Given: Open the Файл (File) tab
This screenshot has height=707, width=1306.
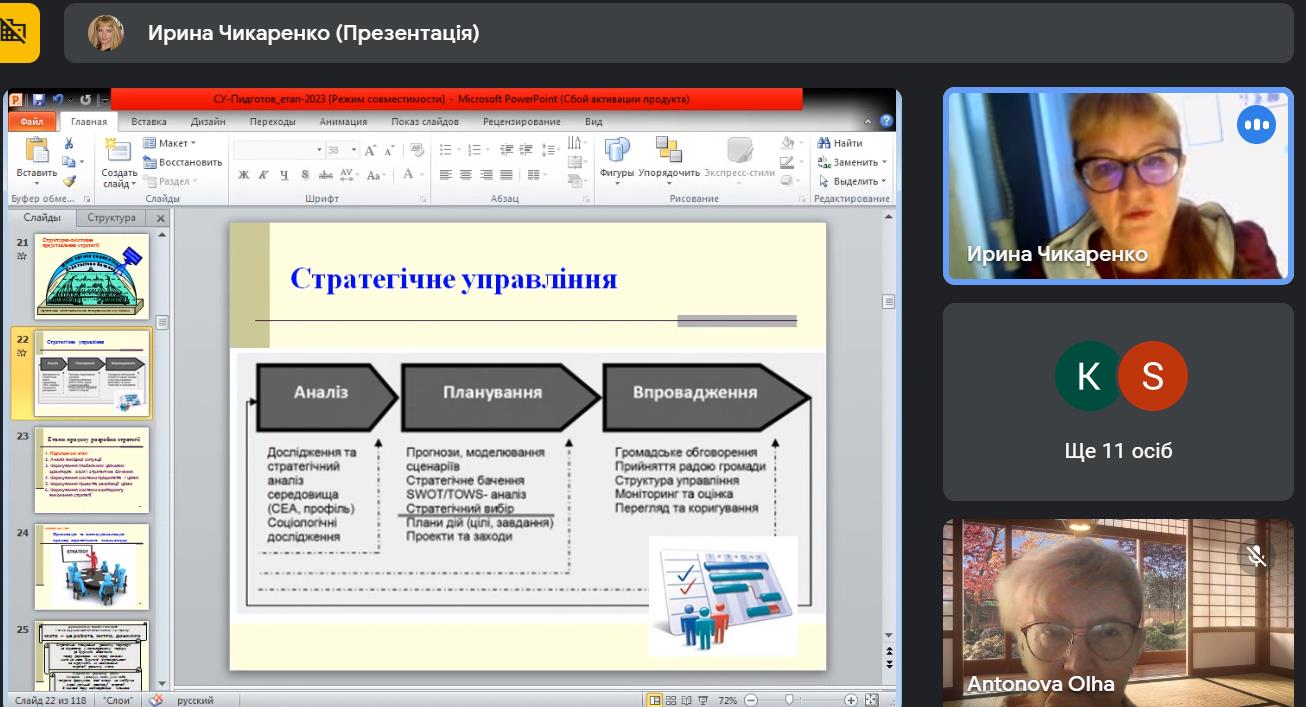Looking at the screenshot, I should pyautogui.click(x=31, y=122).
